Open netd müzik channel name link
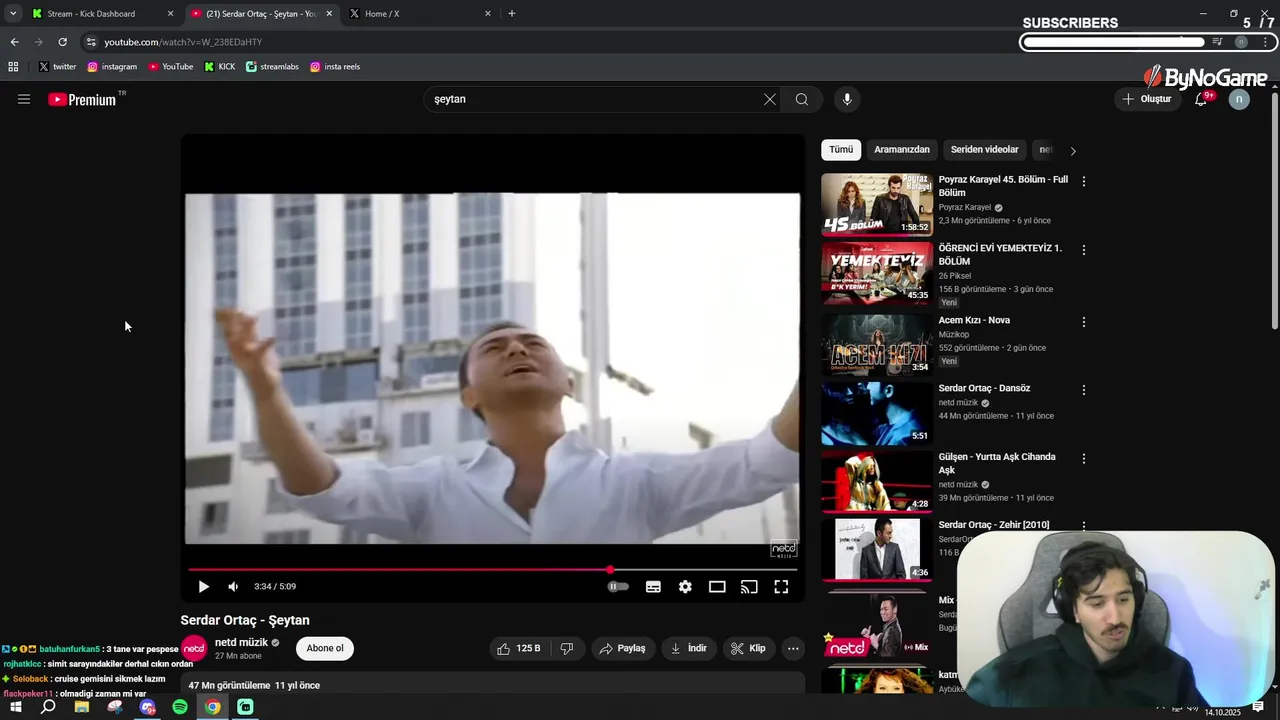 (241, 642)
